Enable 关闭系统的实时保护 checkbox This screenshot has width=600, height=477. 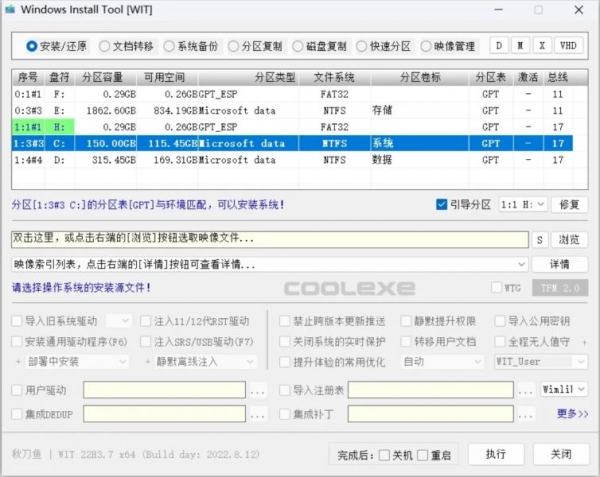click(x=284, y=341)
